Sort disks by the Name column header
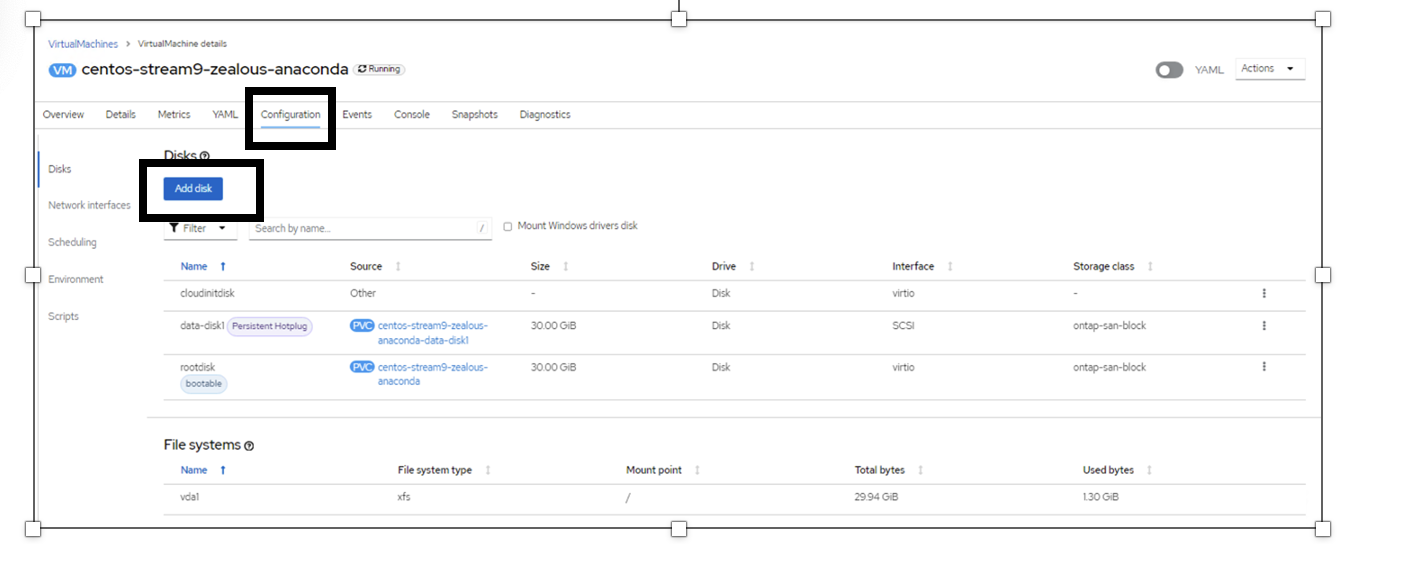 pos(194,267)
